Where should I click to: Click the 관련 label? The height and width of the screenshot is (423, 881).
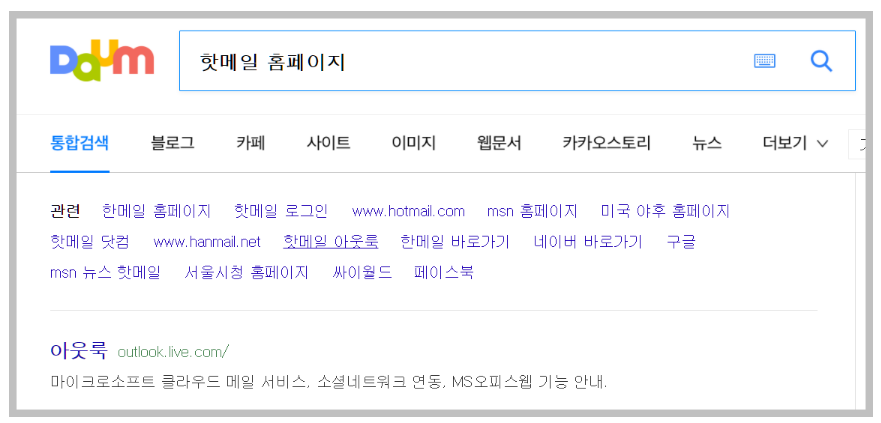click(x=65, y=211)
